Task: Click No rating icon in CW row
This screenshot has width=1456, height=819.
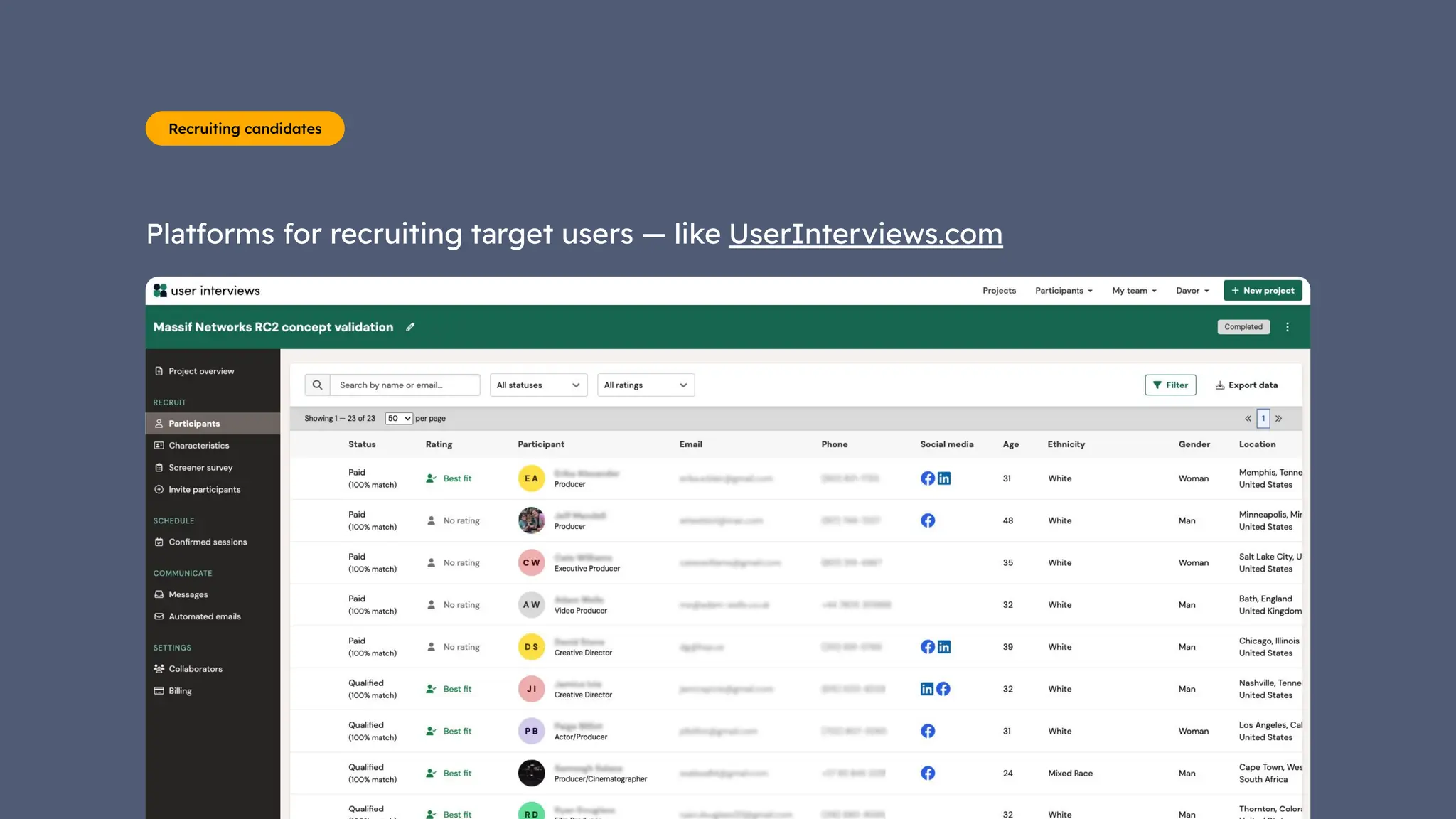Action: (431, 562)
